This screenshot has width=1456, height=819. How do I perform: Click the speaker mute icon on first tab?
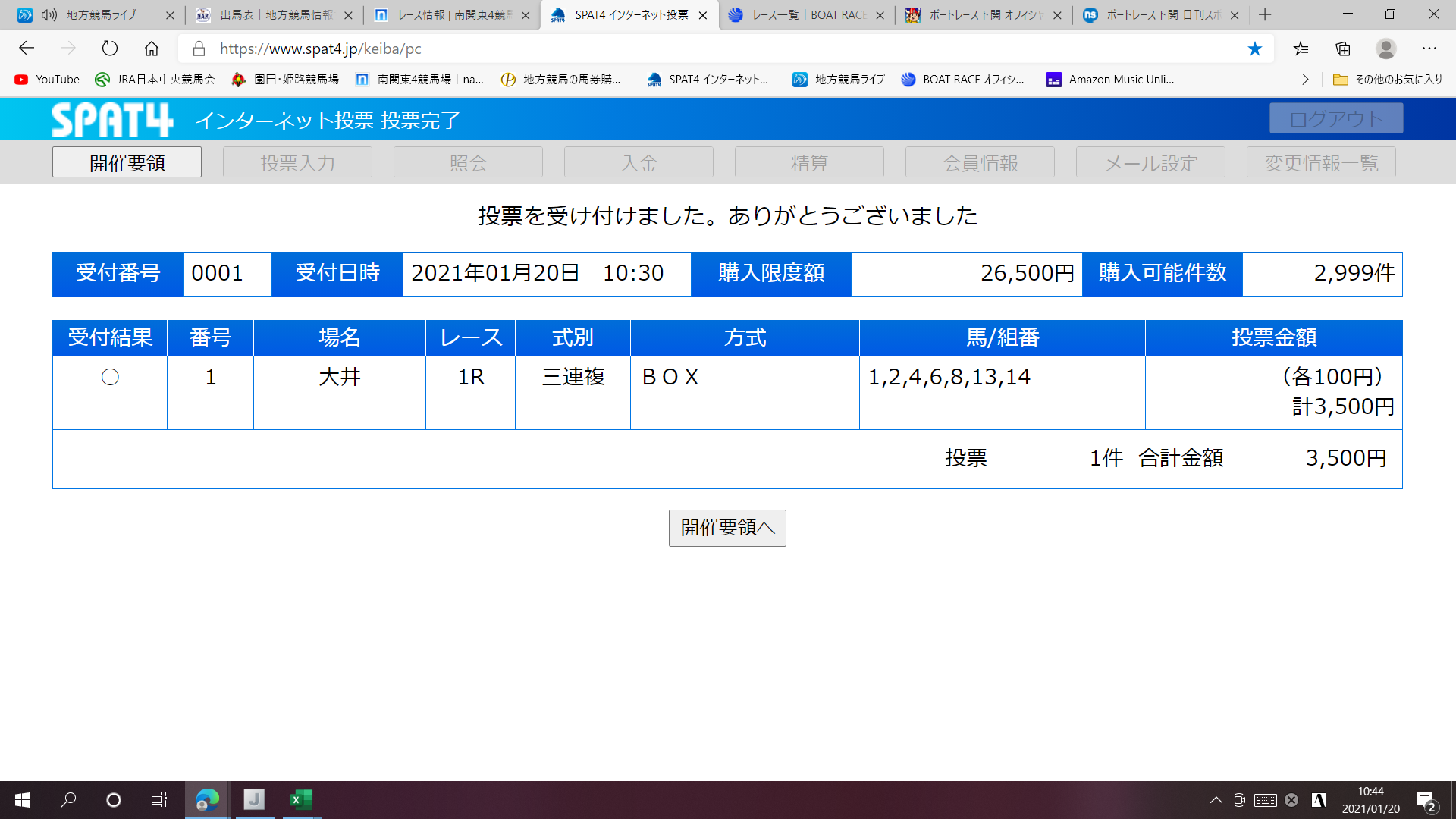49,14
